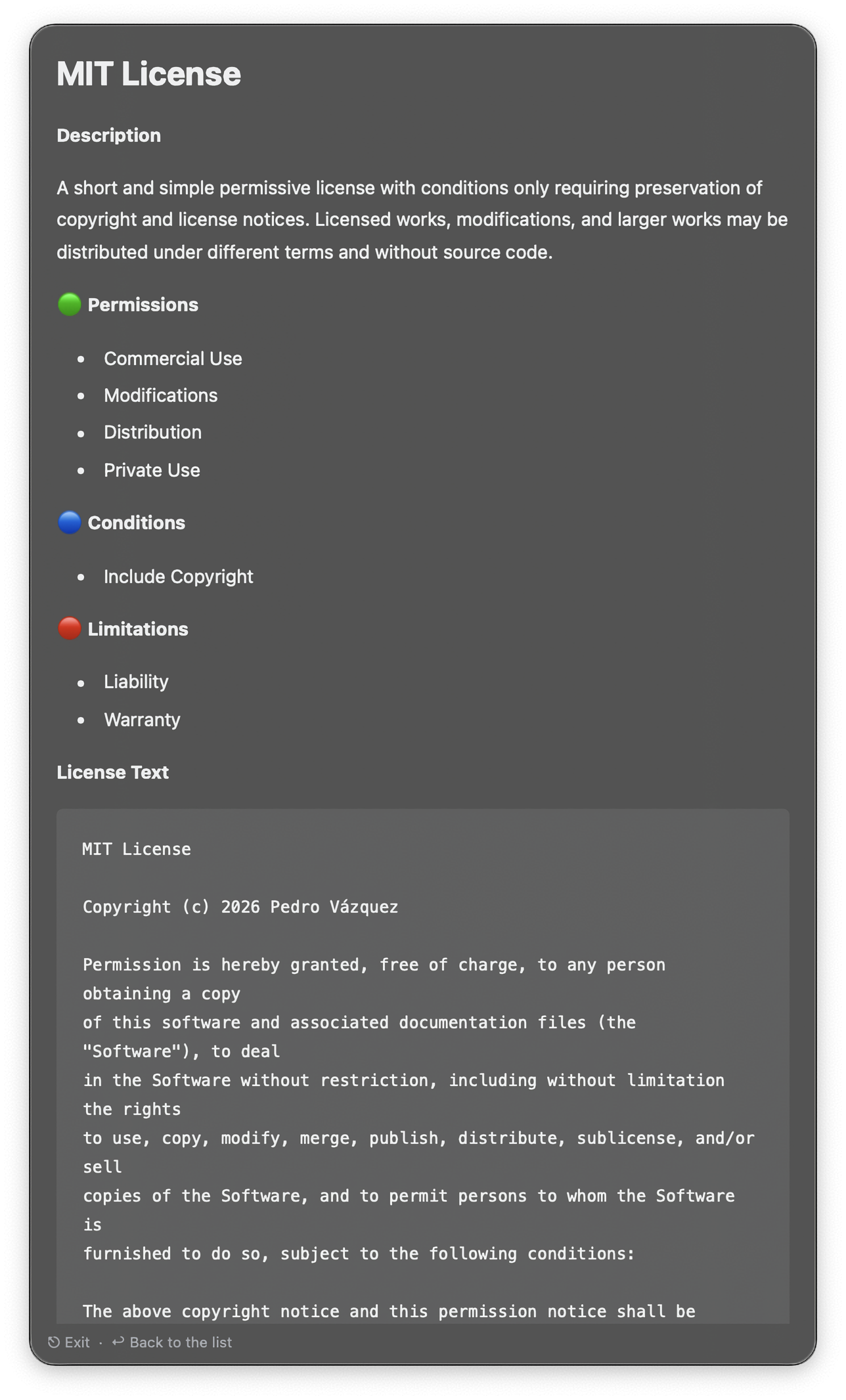The image size is (846, 1400).
Task: Open Back to the list
Action: click(x=181, y=1342)
